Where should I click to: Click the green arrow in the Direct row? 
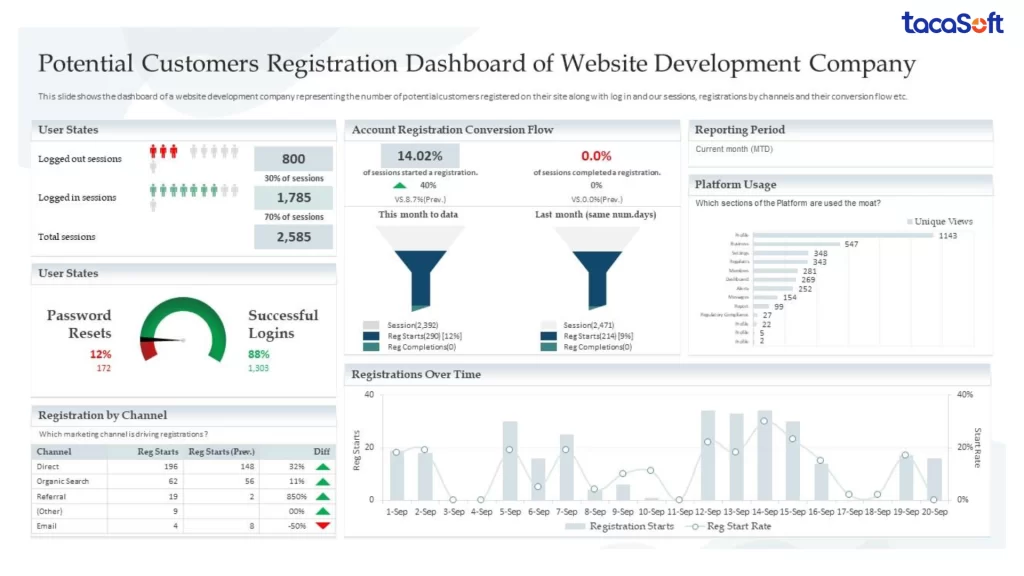click(x=323, y=467)
